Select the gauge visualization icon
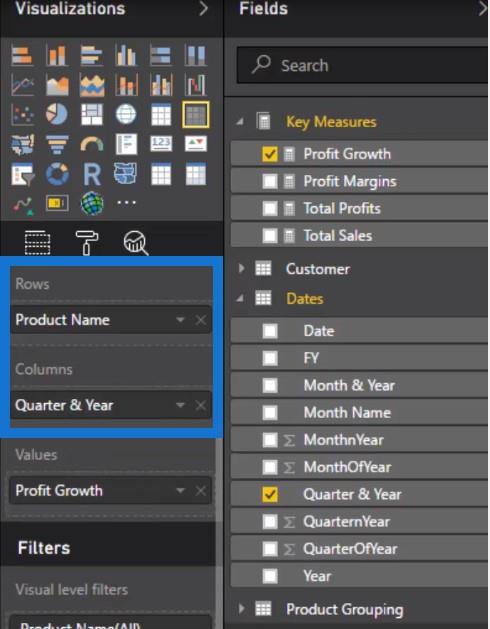 point(91,144)
